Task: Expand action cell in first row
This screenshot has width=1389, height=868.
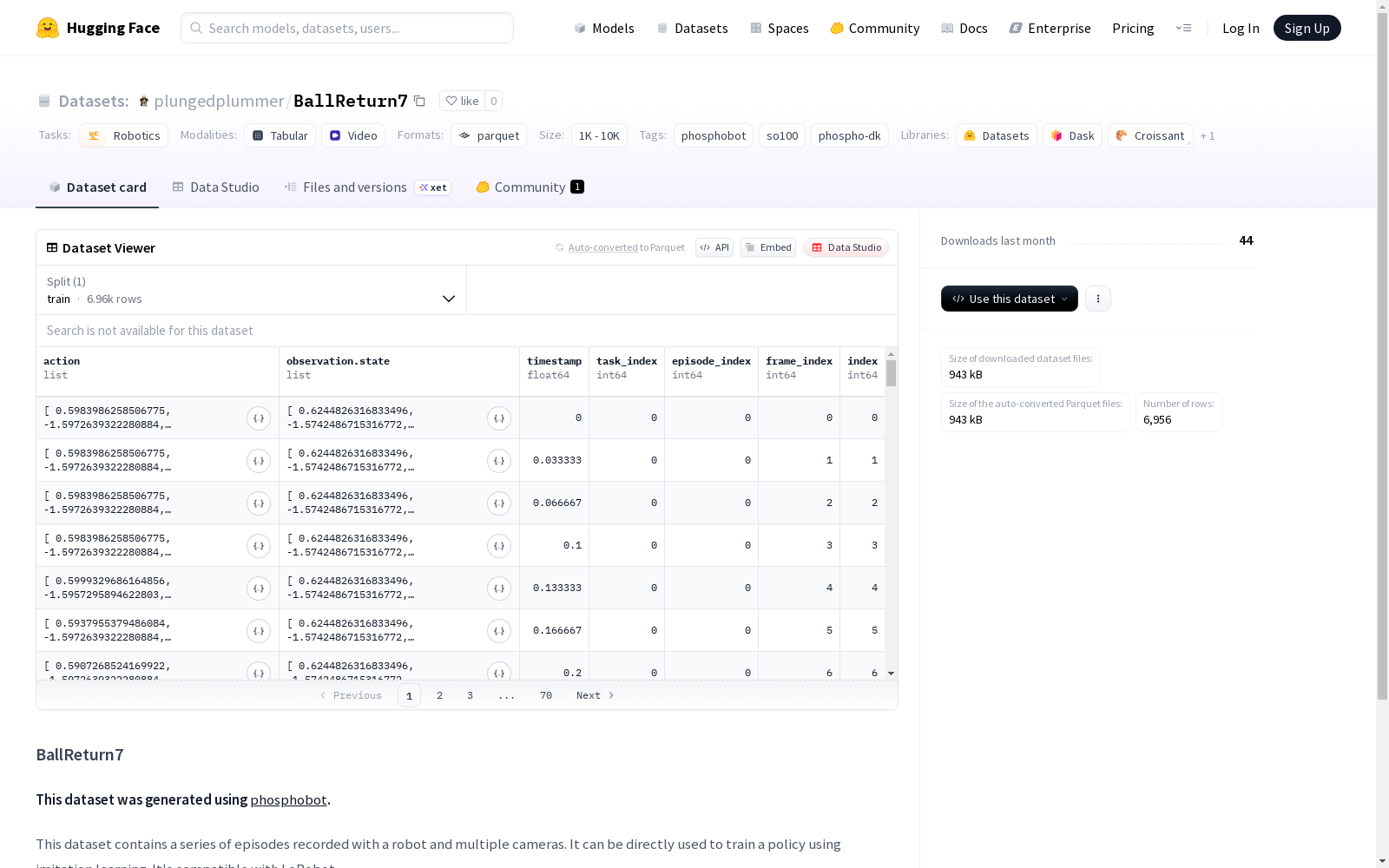Action: pyautogui.click(x=259, y=418)
